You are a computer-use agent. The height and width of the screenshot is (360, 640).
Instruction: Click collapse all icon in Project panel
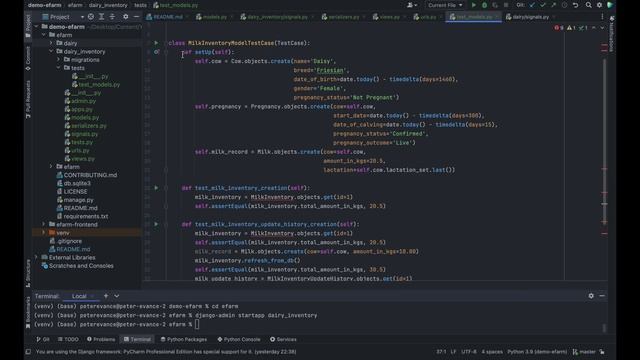pyautogui.click(x=112, y=17)
